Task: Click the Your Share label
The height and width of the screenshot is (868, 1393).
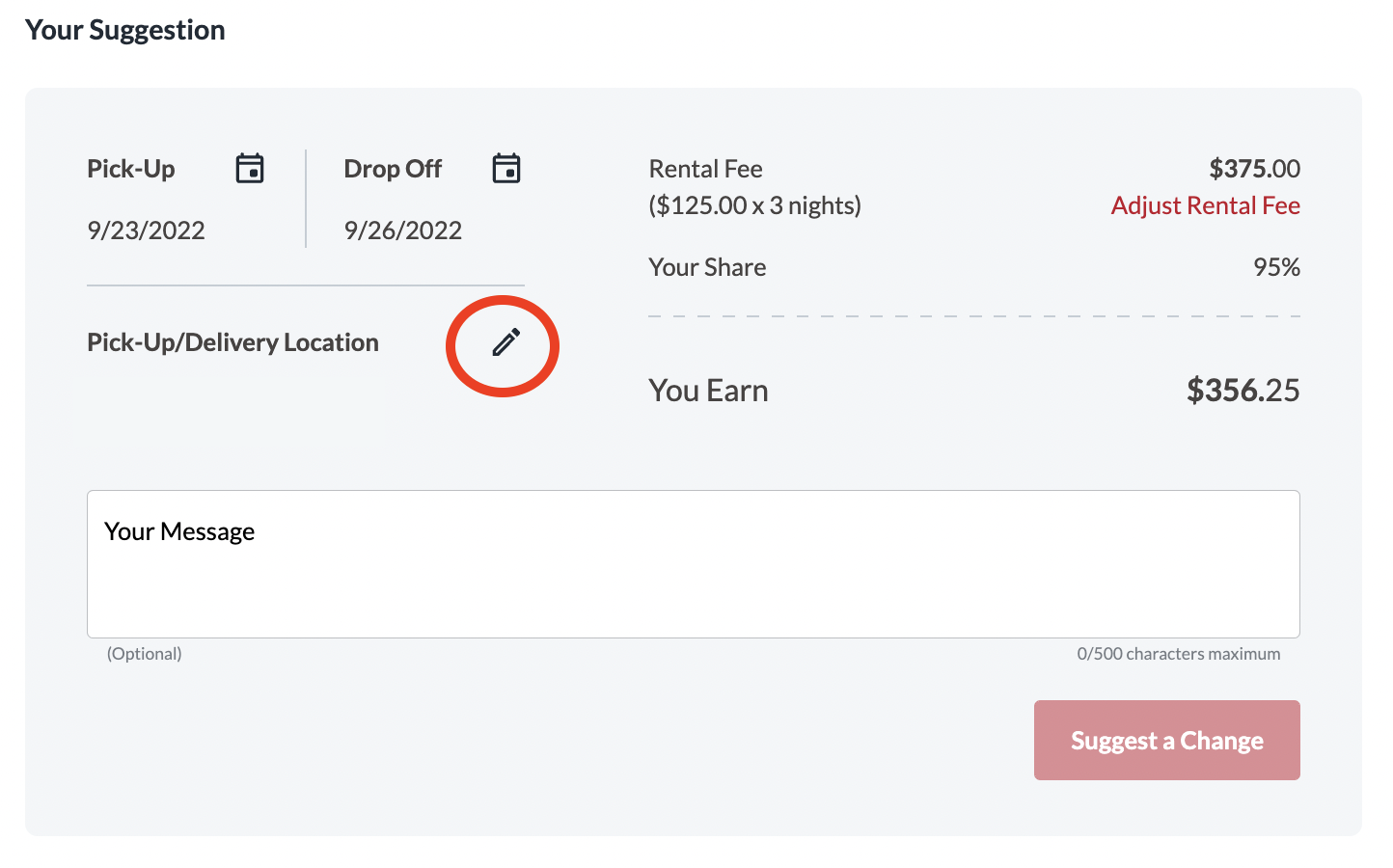Action: click(707, 267)
